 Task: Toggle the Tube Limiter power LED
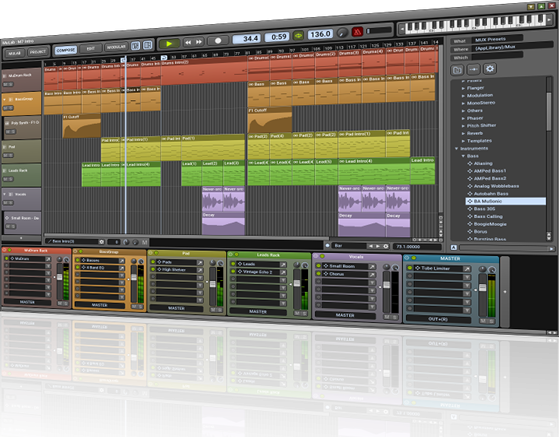coord(410,268)
